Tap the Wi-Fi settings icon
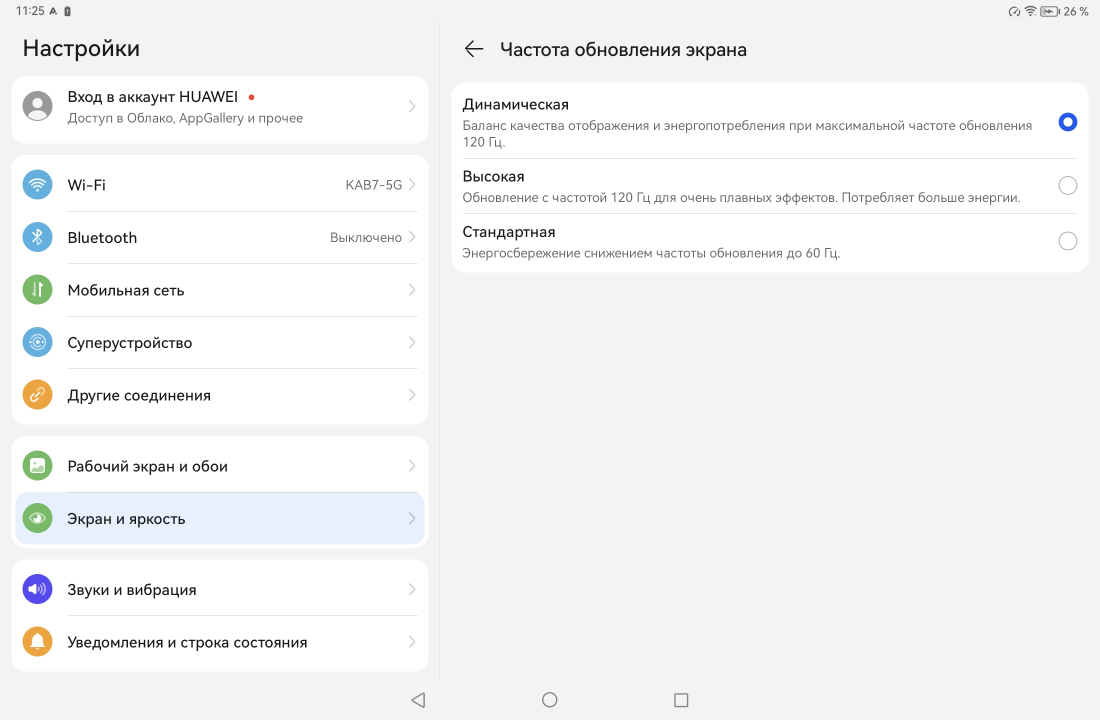Image resolution: width=1100 pixels, height=720 pixels. click(x=37, y=185)
